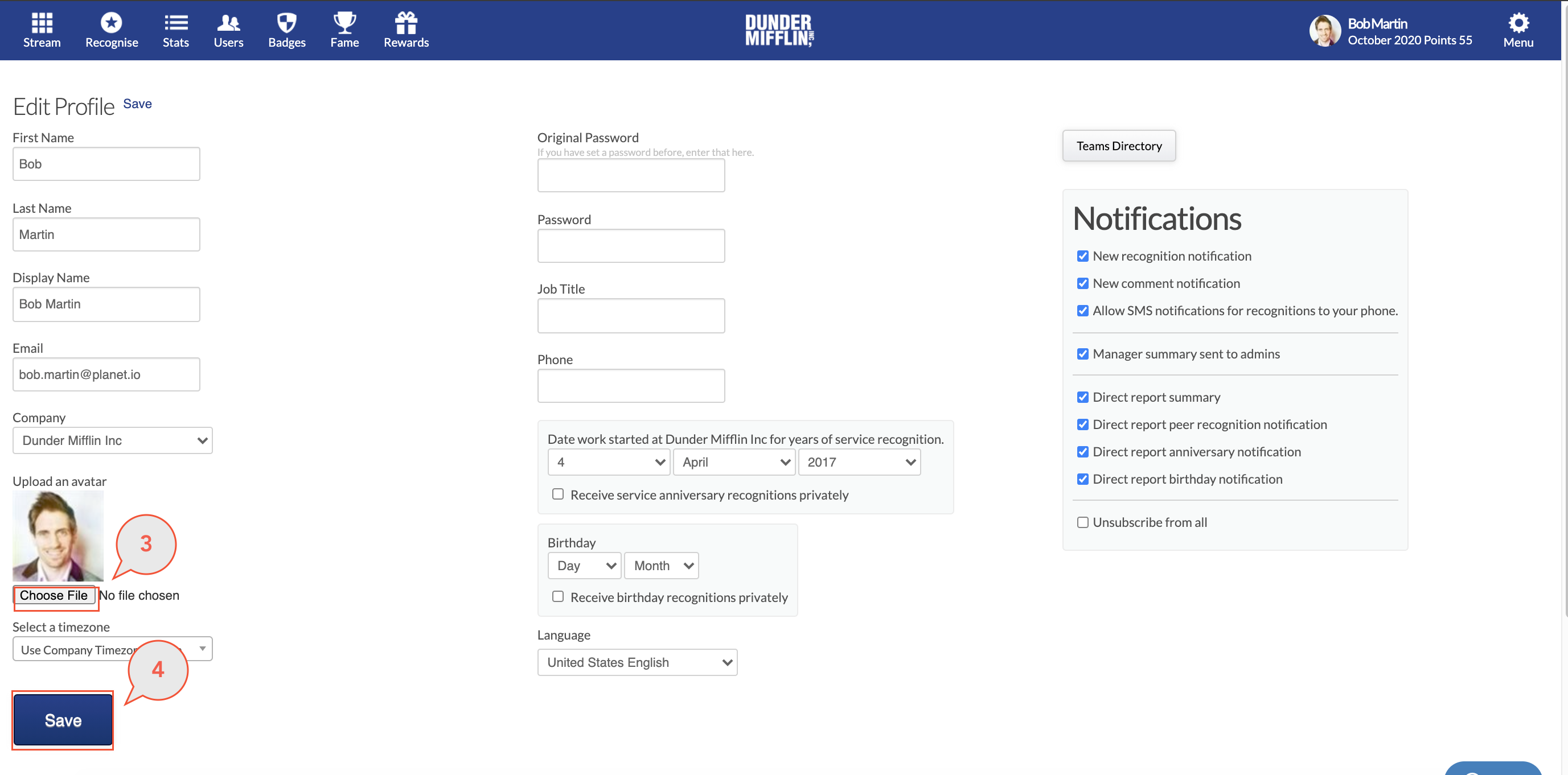
Task: Click the avatar photo thumbnail
Action: (x=57, y=535)
